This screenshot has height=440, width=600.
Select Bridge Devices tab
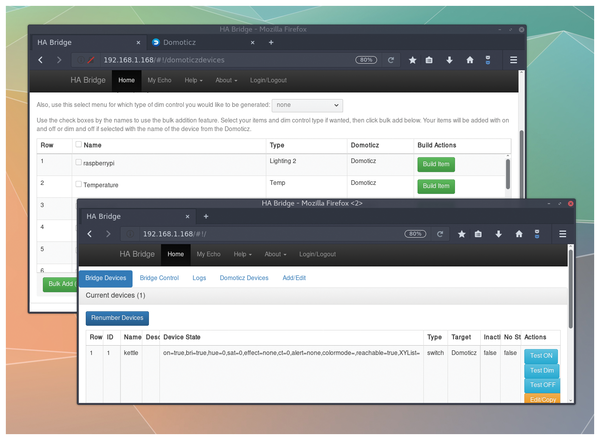pyautogui.click(x=106, y=278)
